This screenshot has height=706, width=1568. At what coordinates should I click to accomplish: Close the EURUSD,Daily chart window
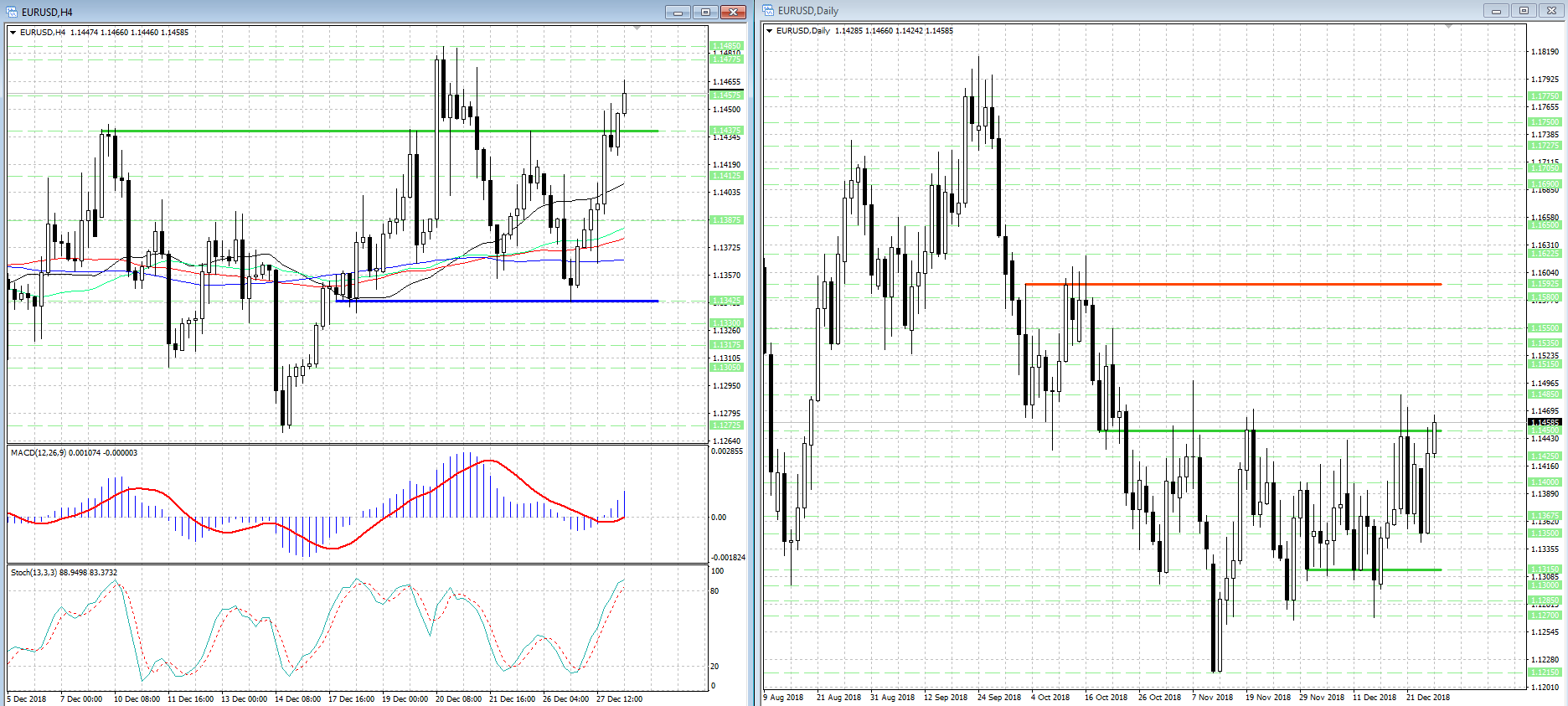[x=1551, y=11]
